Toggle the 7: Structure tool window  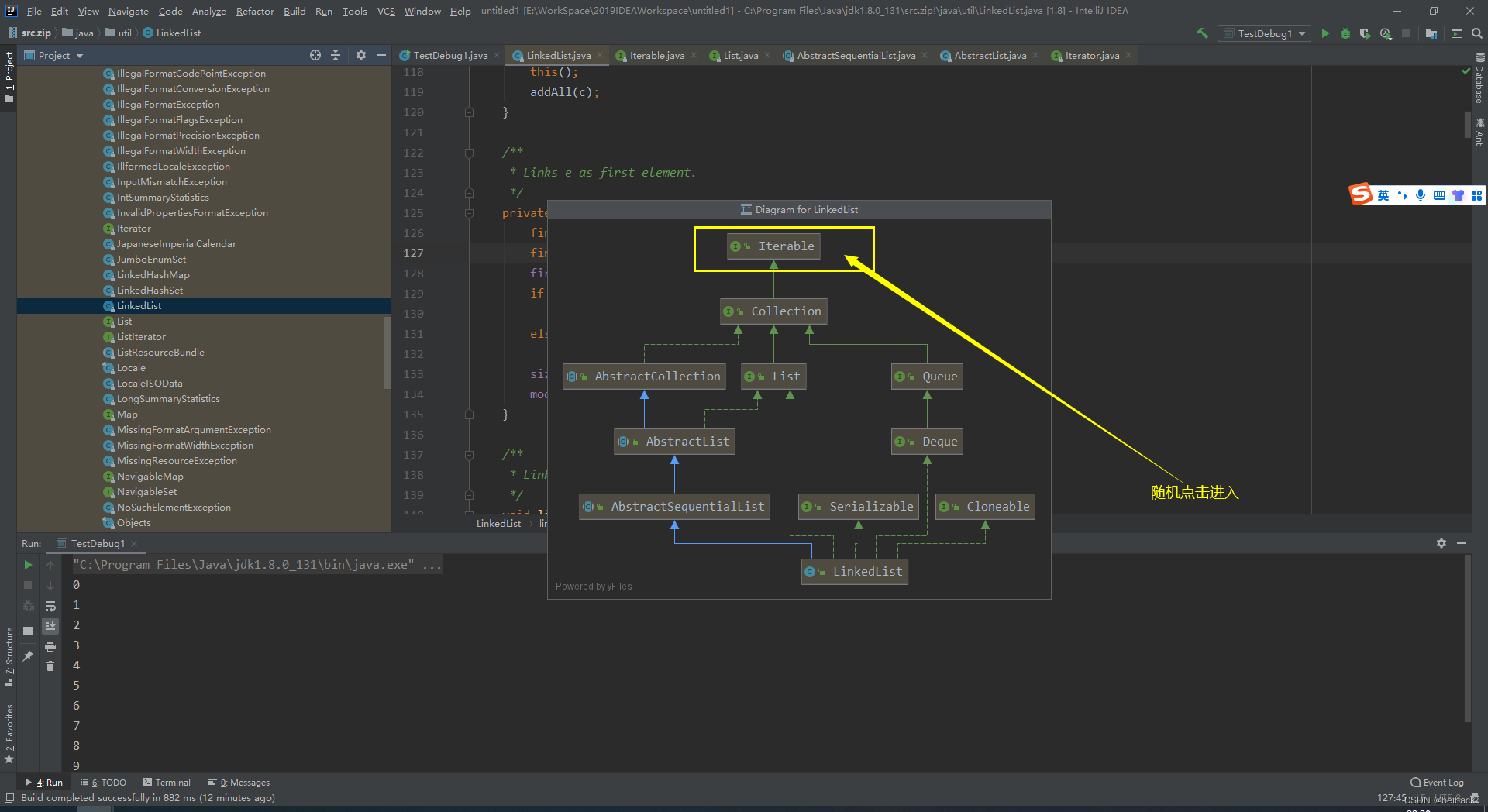pyautogui.click(x=9, y=656)
